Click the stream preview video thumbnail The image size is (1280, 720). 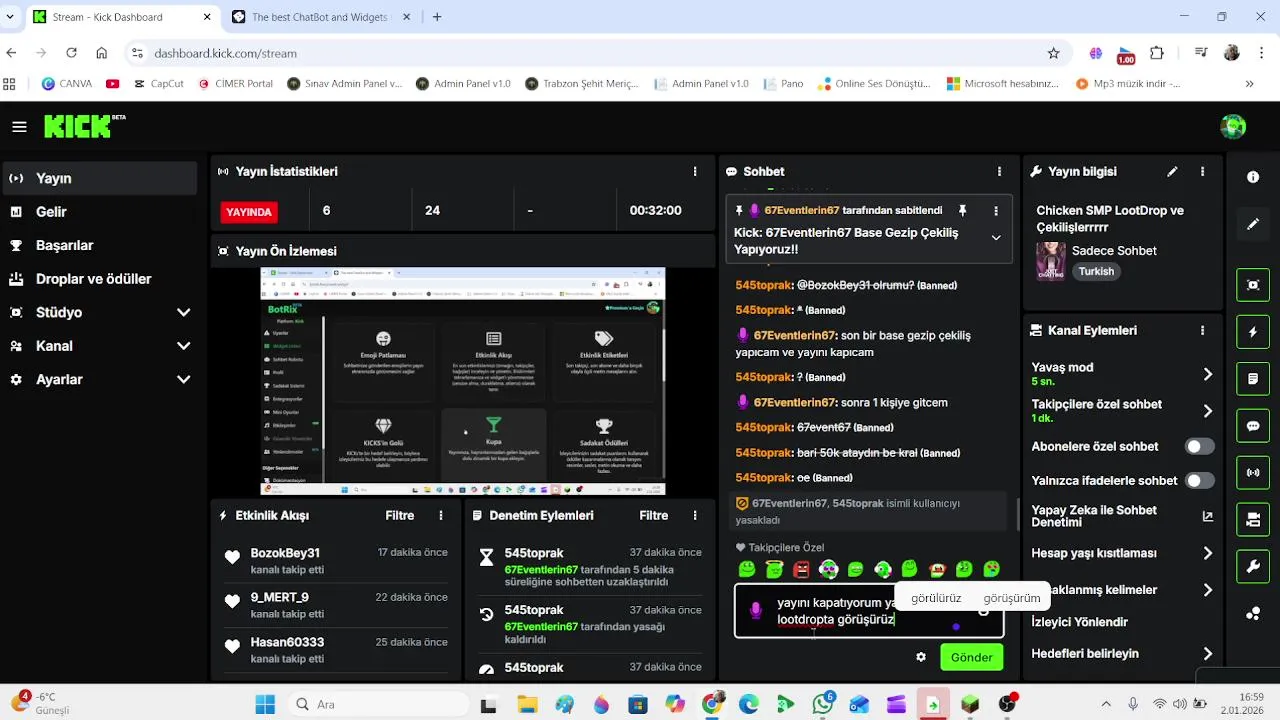pyautogui.click(x=463, y=381)
